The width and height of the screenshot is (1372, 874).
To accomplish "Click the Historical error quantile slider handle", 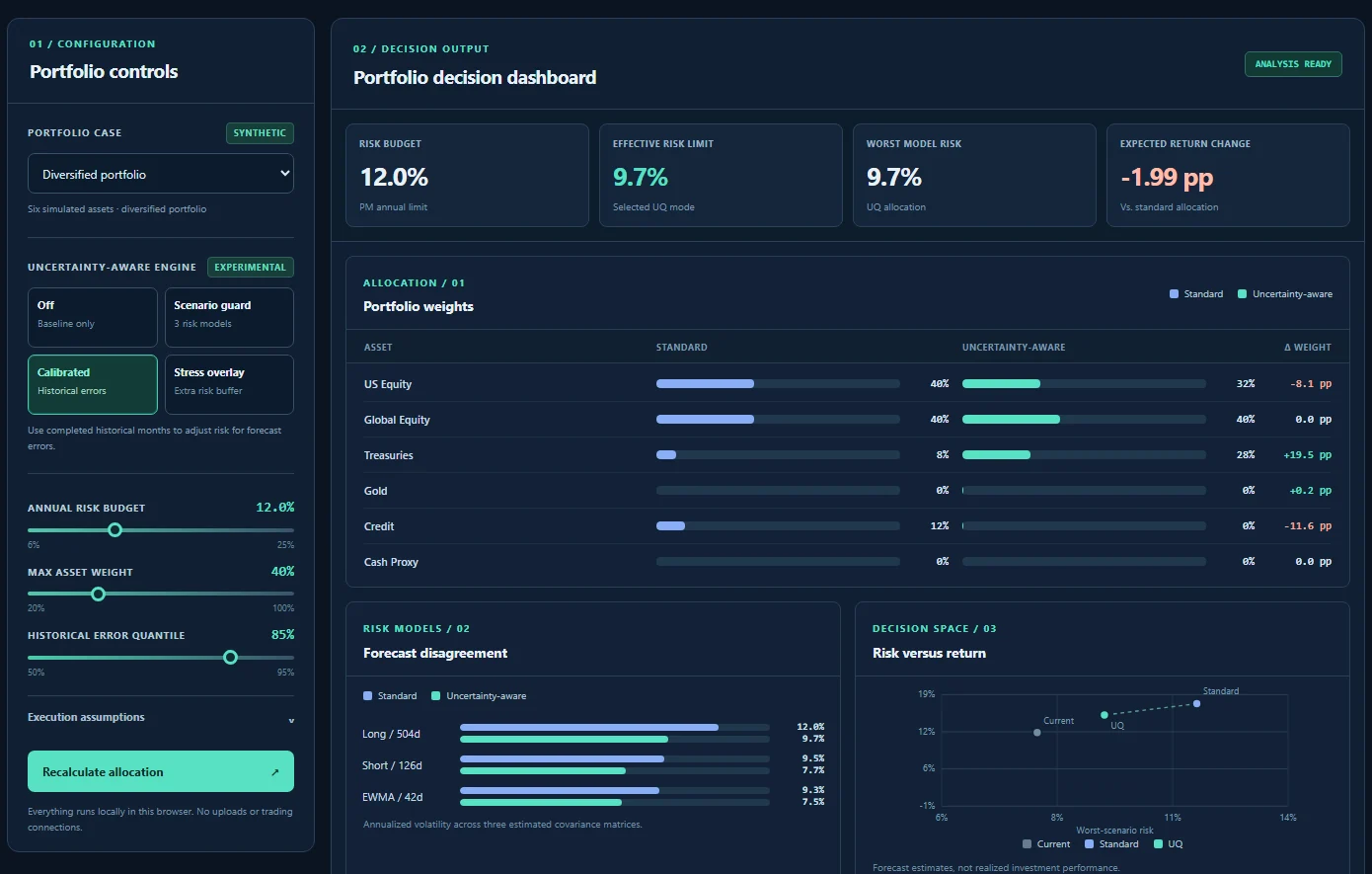I will [x=230, y=658].
